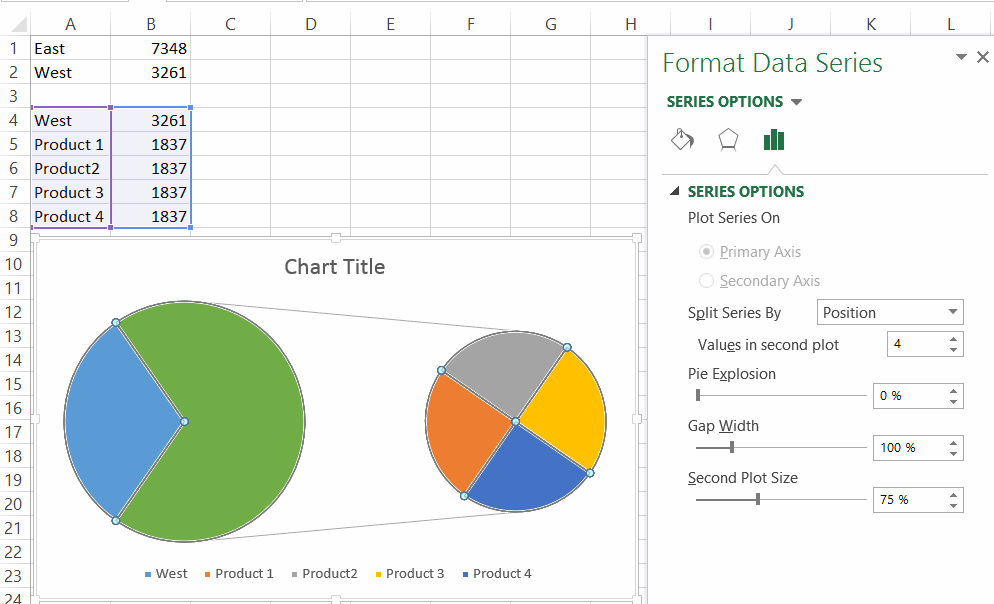Screen dimensions: 994x604
Task: Click the Chart Title text
Action: [334, 266]
